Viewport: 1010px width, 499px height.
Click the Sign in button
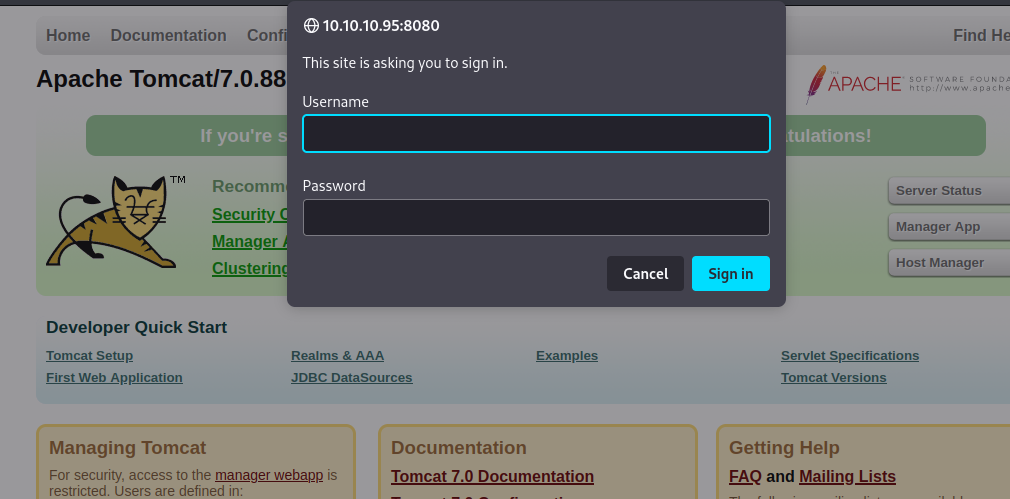[730, 274]
